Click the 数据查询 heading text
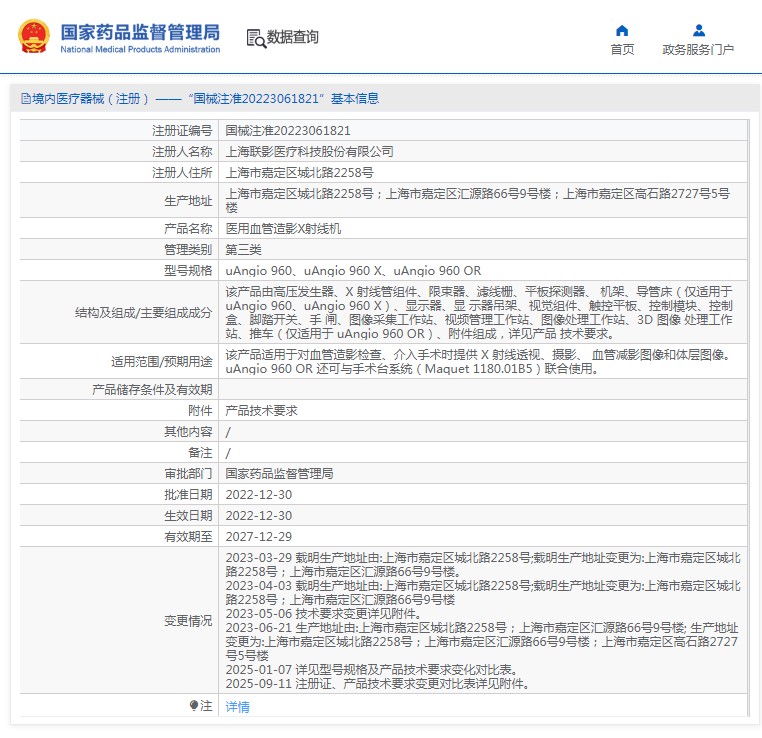 point(293,38)
